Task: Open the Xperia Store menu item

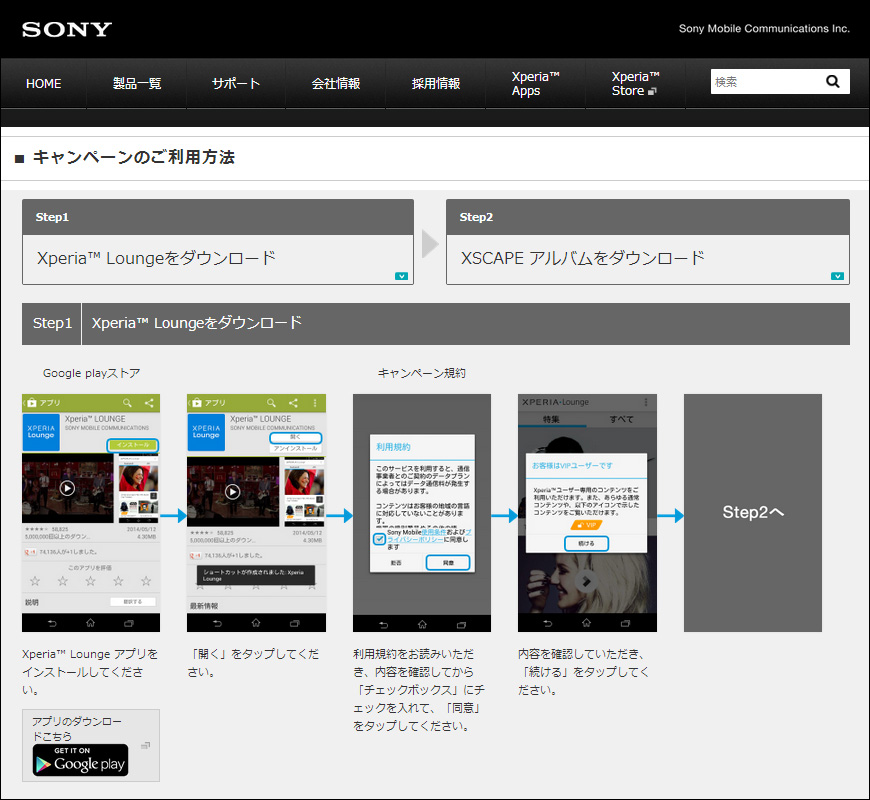Action: click(x=635, y=84)
